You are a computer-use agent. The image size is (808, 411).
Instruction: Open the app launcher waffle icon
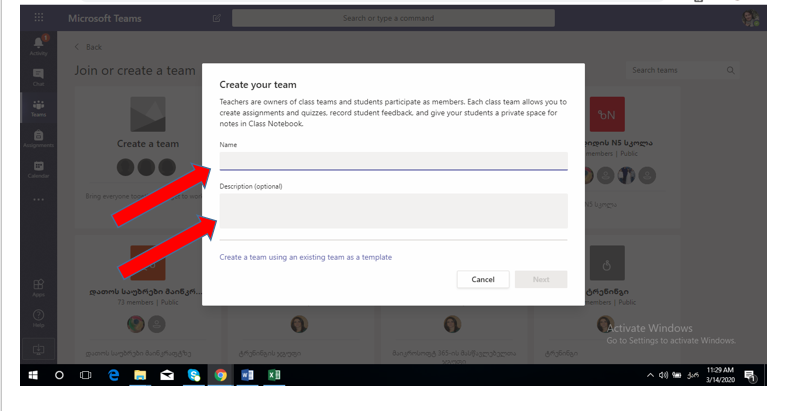[39, 18]
